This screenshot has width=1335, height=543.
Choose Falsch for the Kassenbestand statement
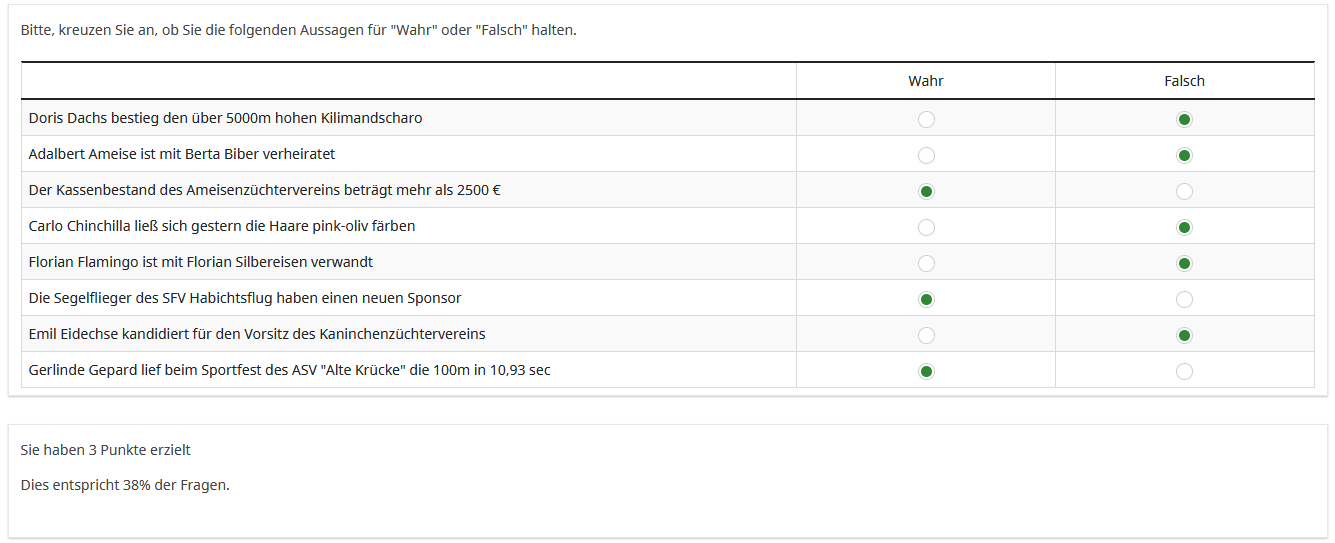[1184, 191]
